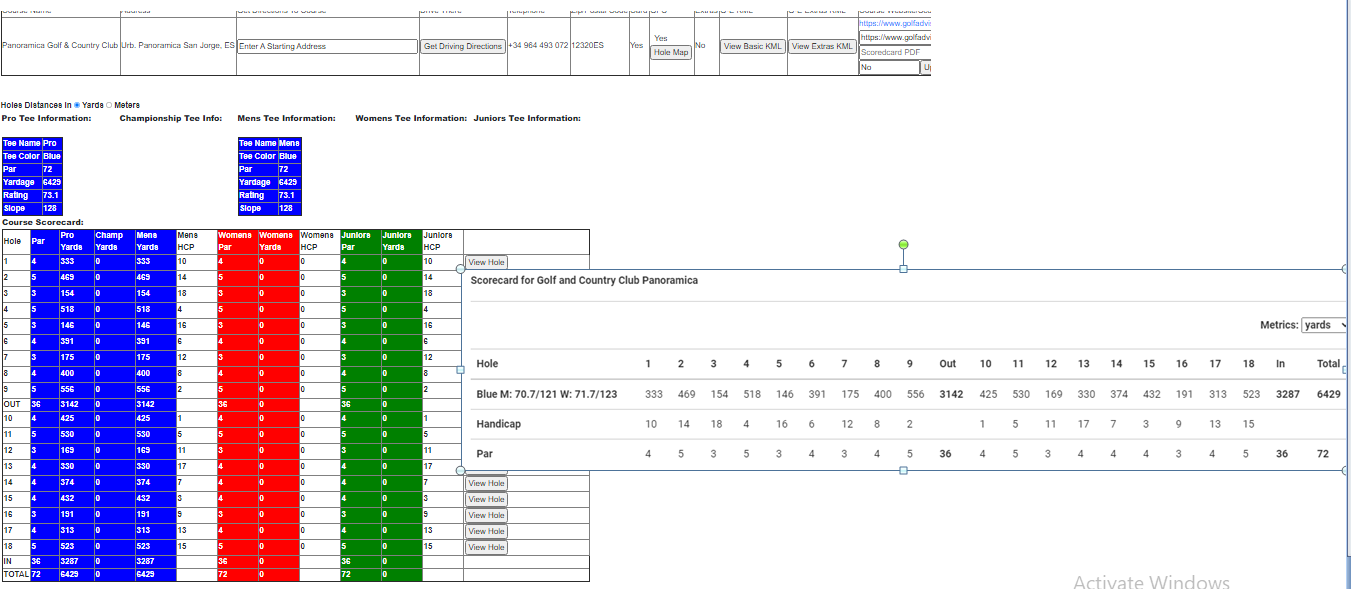This screenshot has height=589, width=1351.
Task: Click the 'Juniors Yards' column header
Action: (x=401, y=241)
